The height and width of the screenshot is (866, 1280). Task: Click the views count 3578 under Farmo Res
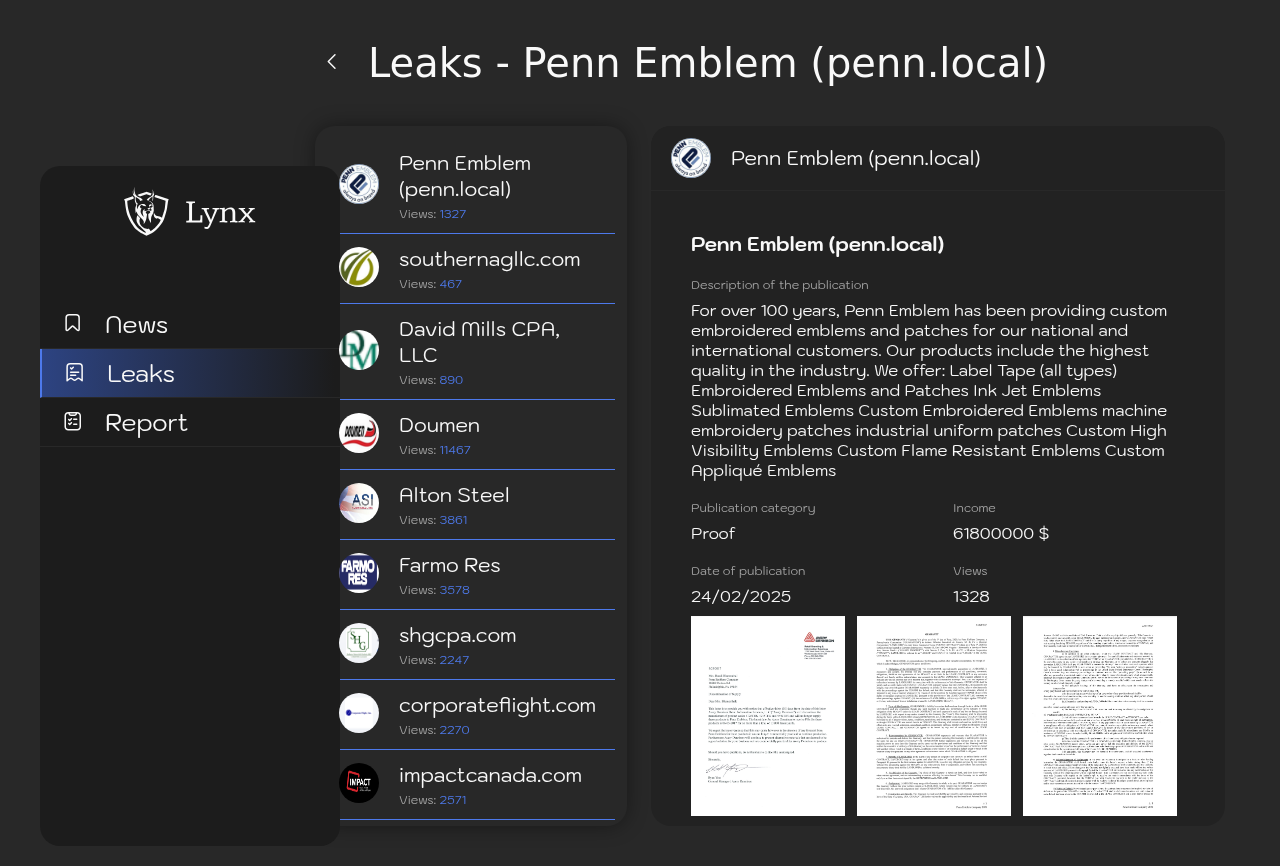pos(455,590)
